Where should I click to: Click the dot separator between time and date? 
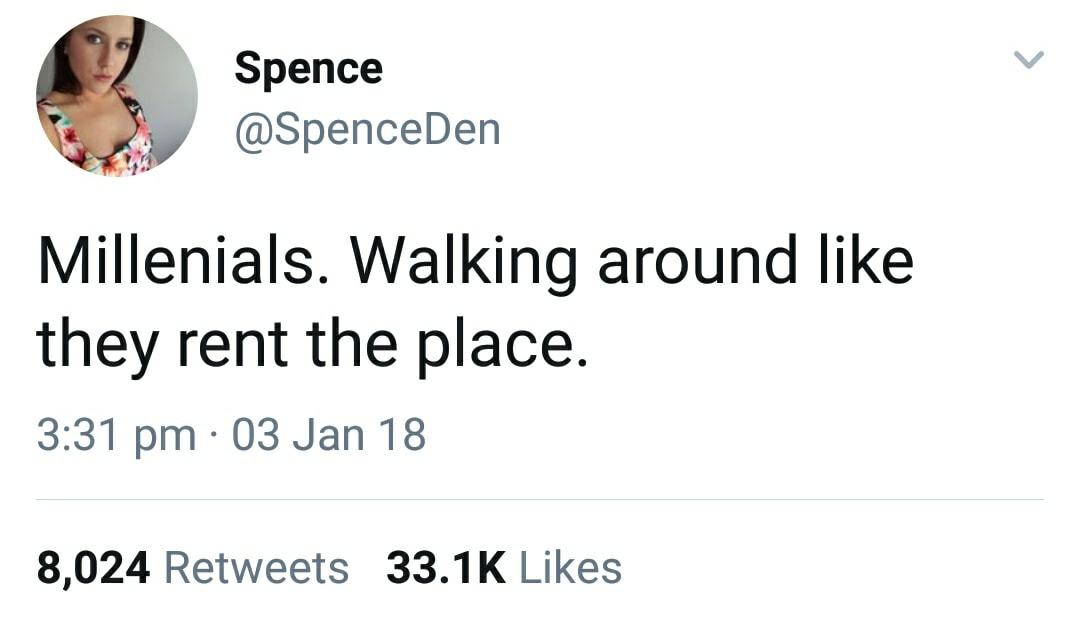coord(213,436)
